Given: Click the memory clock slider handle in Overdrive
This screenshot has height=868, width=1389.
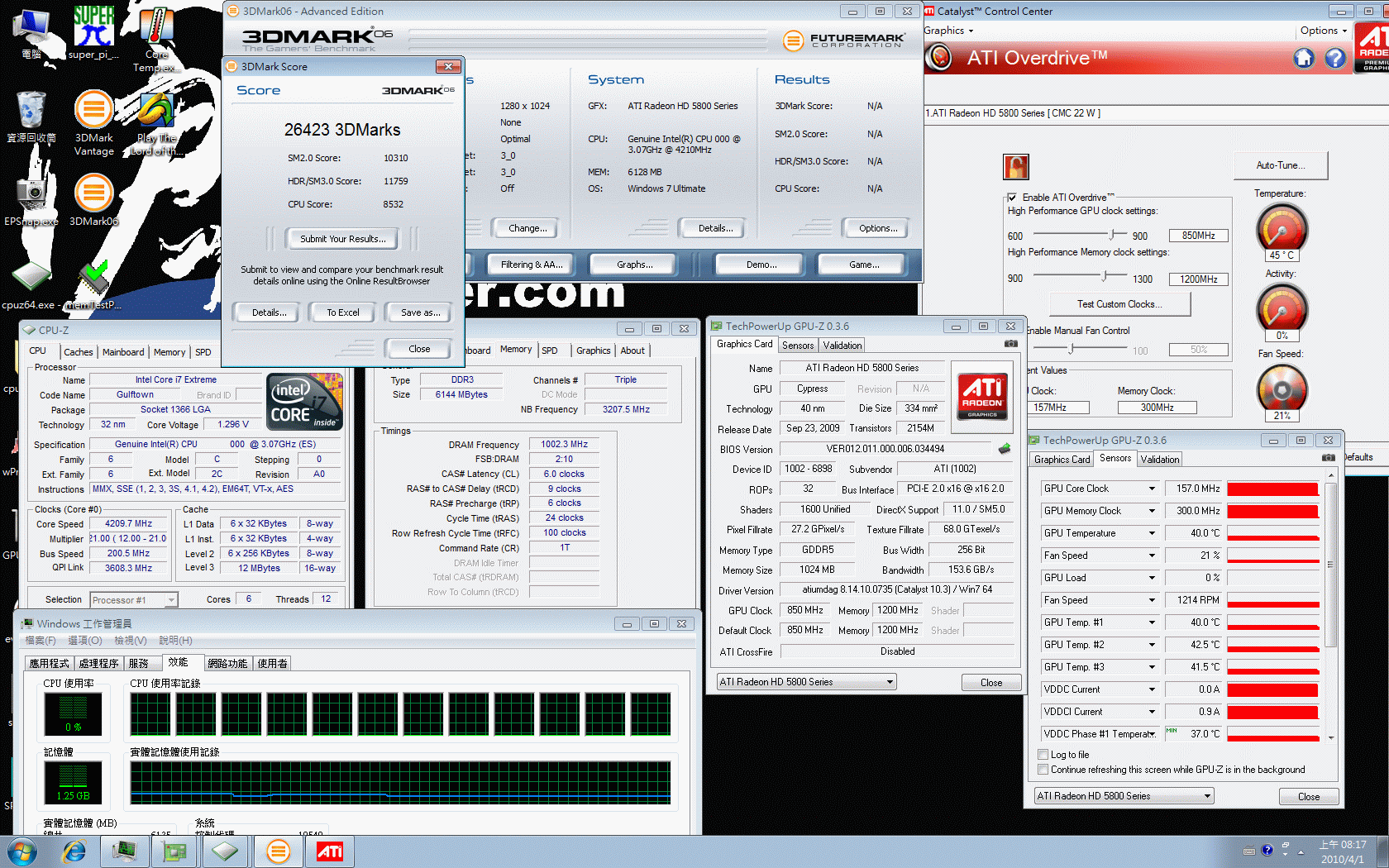Looking at the screenshot, I should point(1105,274).
